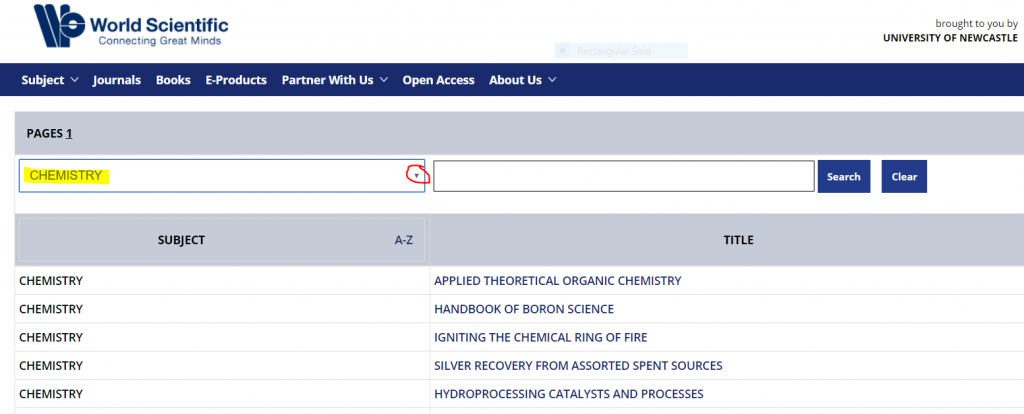Expand the Partner With Us menu
1024x414 pixels.
(x=334, y=80)
